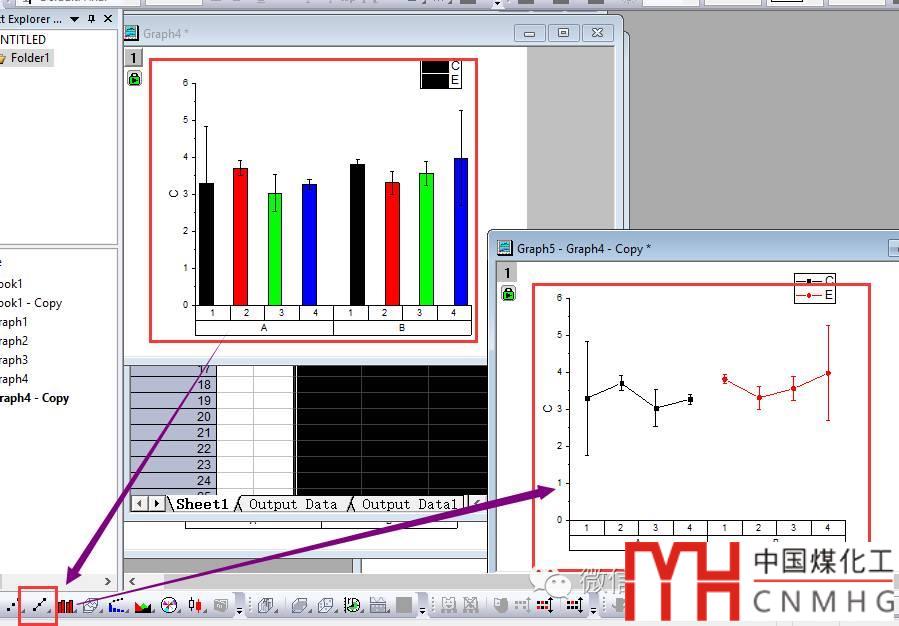899x626 pixels.
Task: Click the scroll-left arrow below the Graph4 window
Action: click(132, 581)
